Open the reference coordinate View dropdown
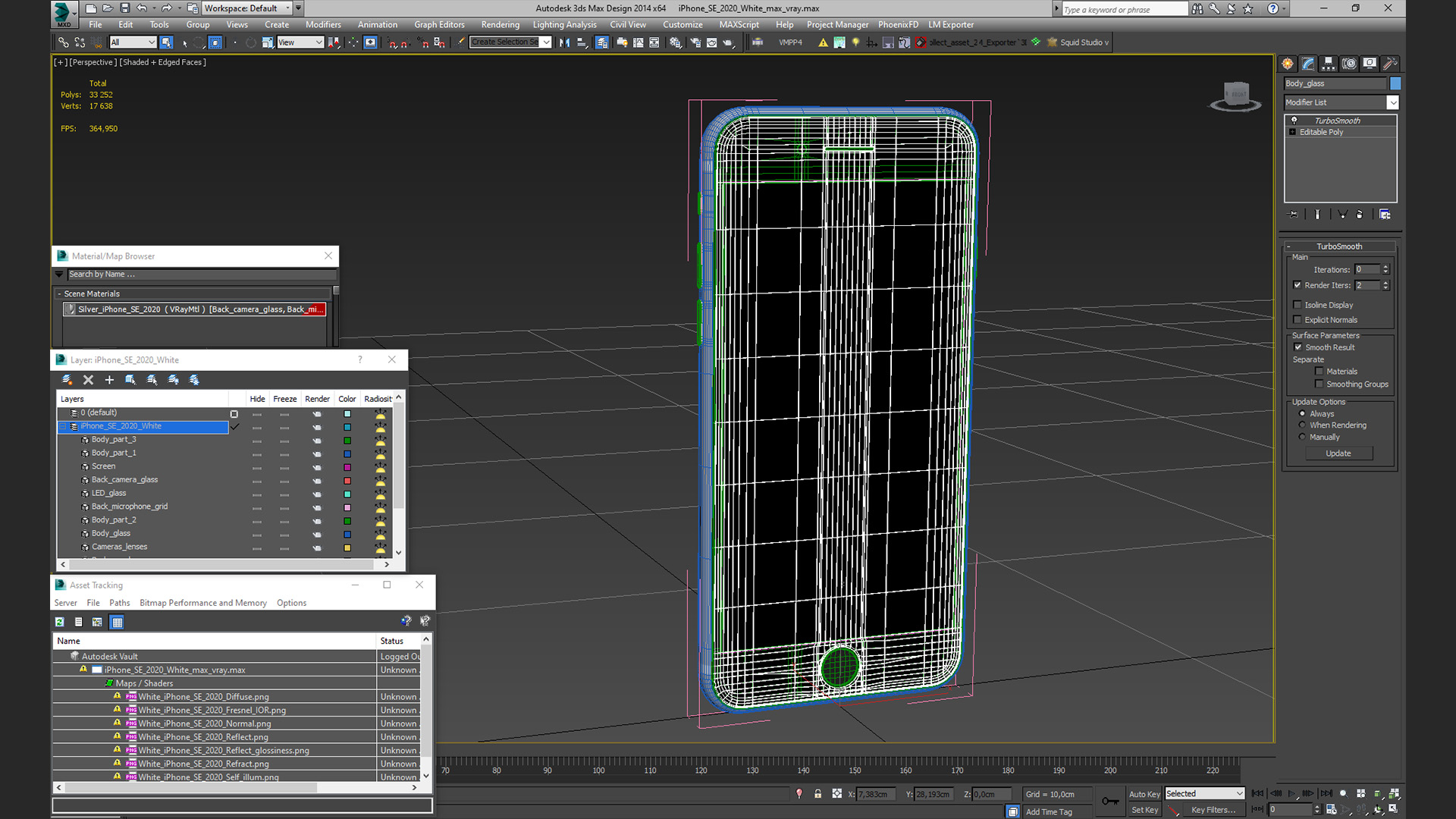 click(x=300, y=42)
